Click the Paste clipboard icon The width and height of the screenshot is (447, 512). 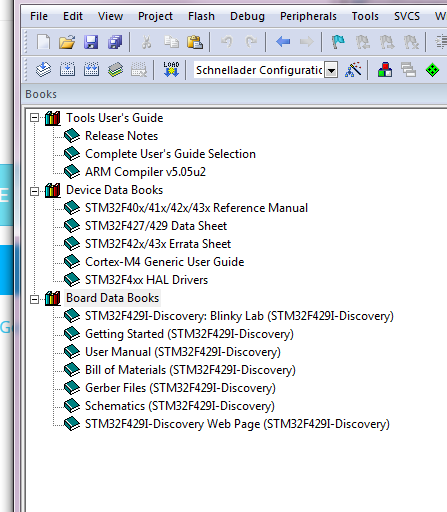(x=195, y=42)
